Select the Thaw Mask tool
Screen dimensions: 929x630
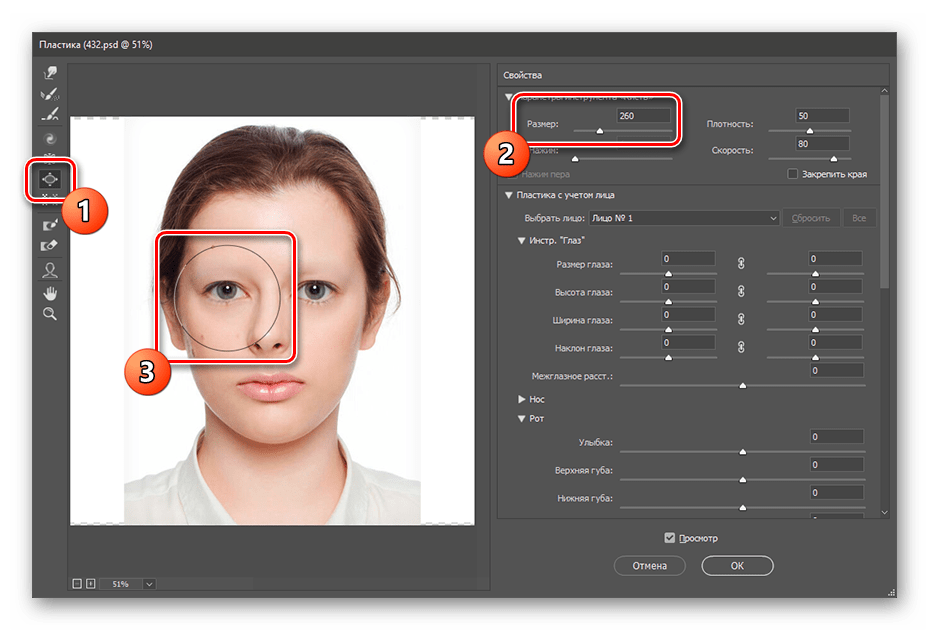(50, 245)
